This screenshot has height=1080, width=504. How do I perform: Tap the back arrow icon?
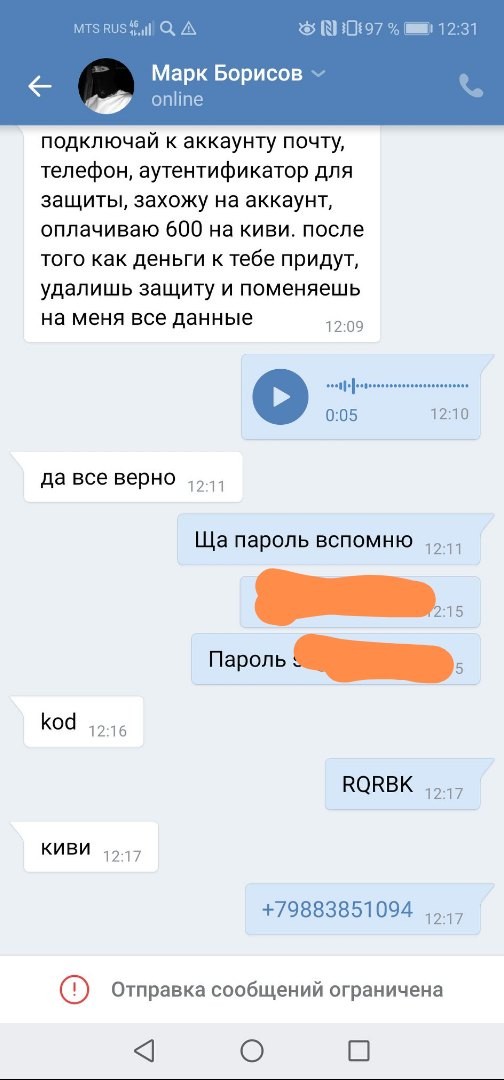click(x=40, y=86)
